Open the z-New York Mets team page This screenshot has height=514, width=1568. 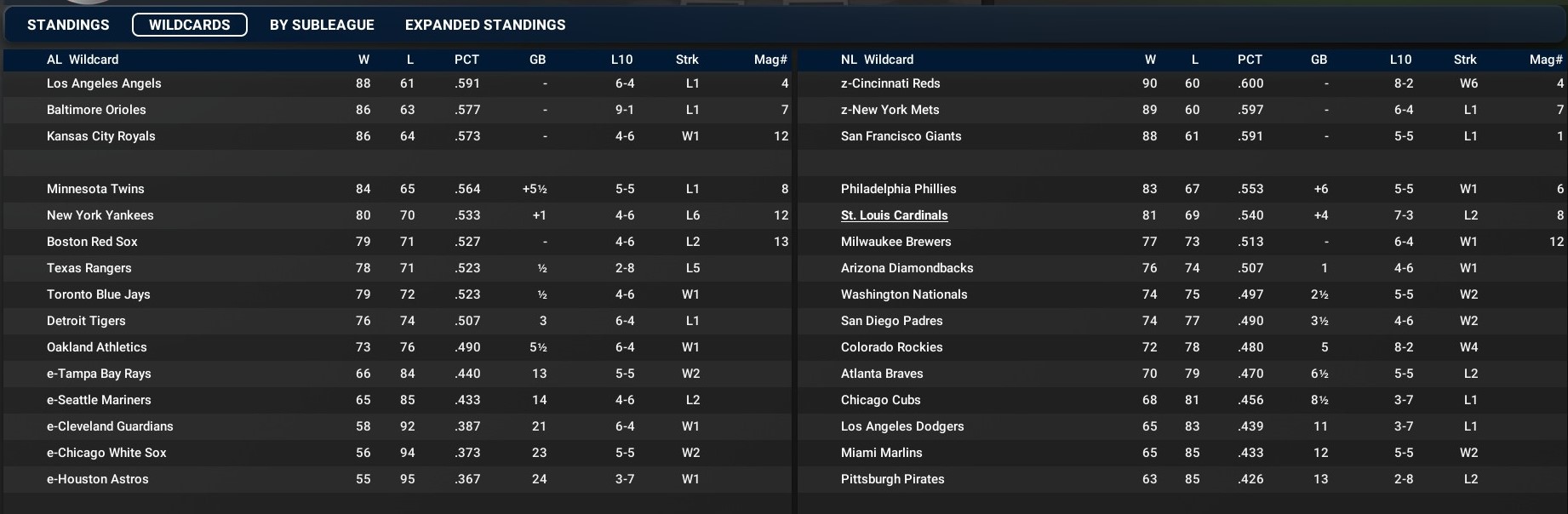(890, 110)
